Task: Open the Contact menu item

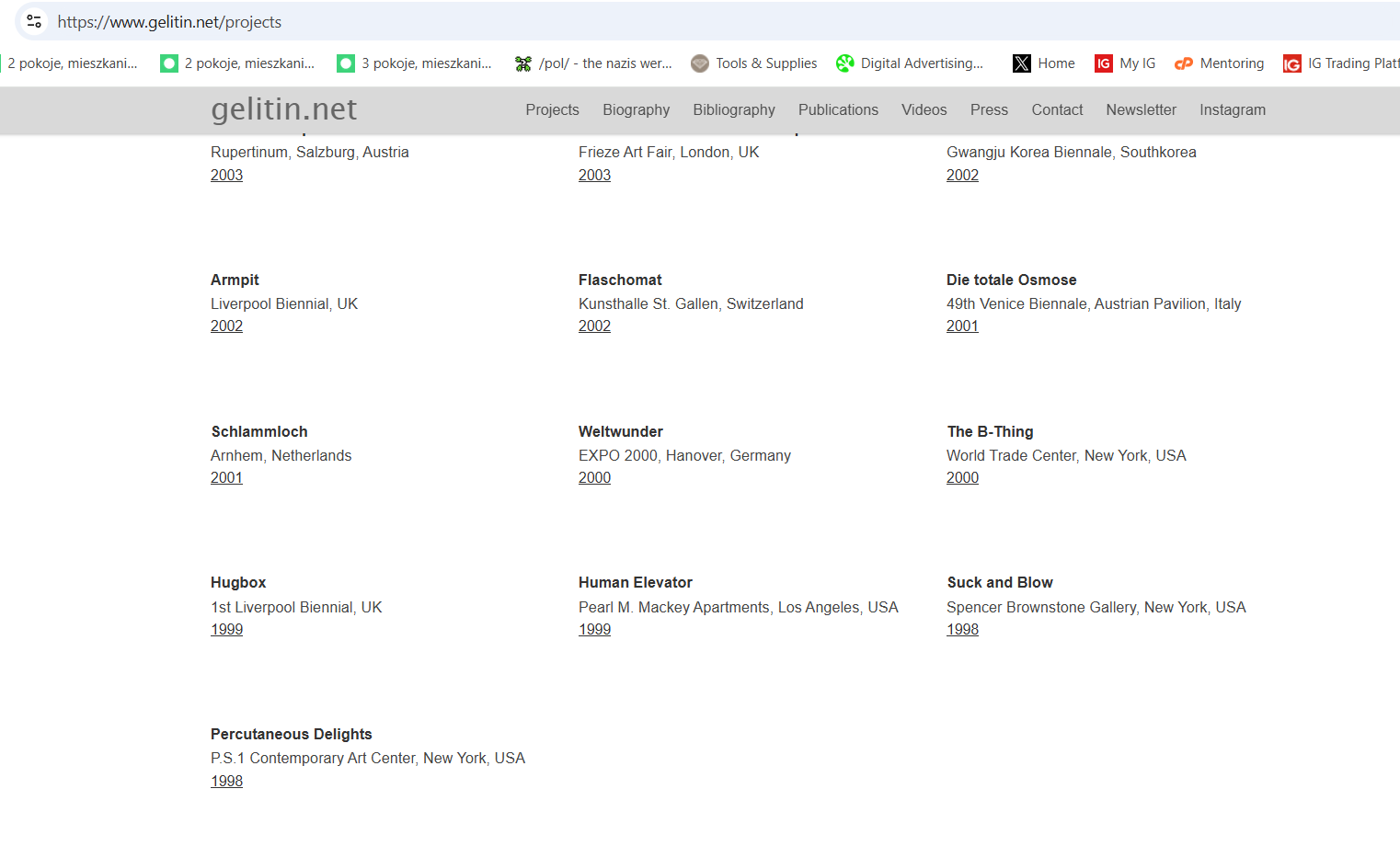Action: coord(1057,109)
